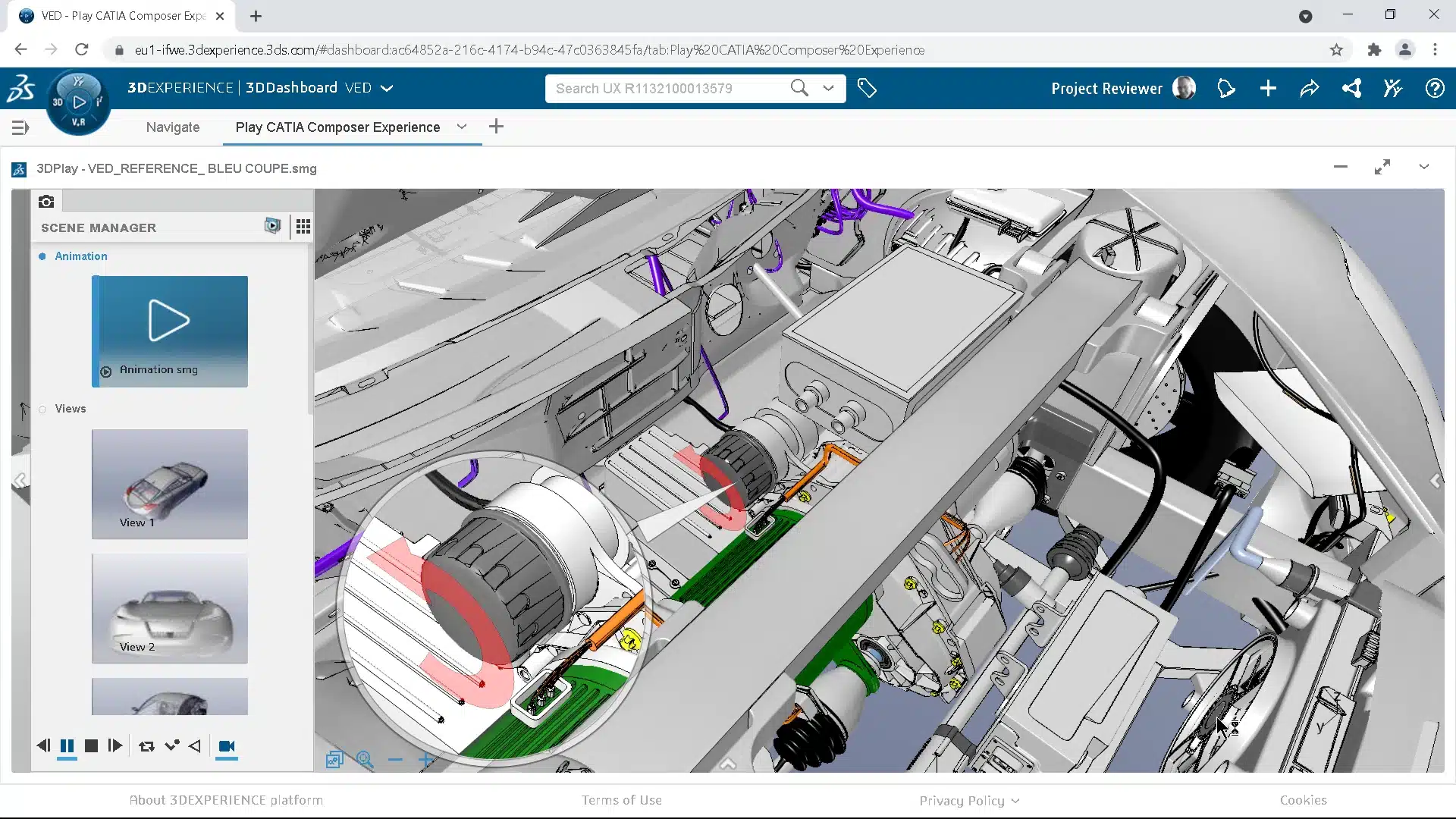The image size is (1456, 819).
Task: Switch Scene Manager to grid view
Action: click(303, 227)
